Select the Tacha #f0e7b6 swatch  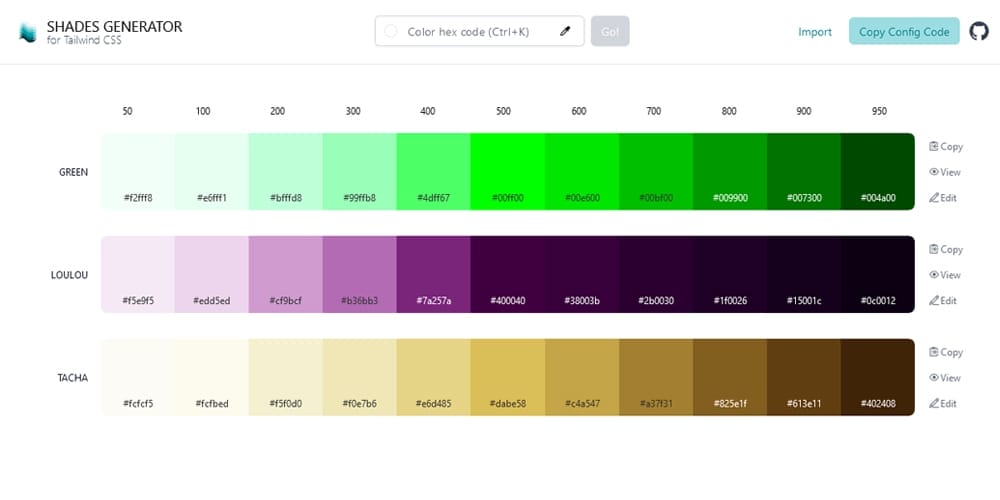click(x=360, y=377)
